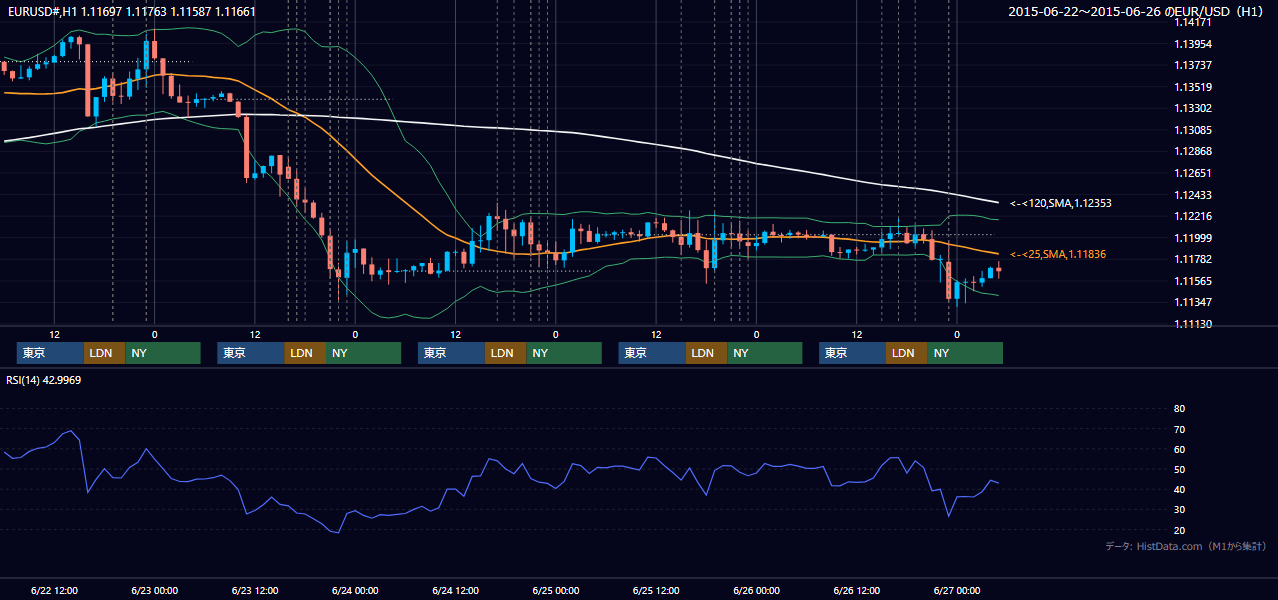Select time axis label 6/25 00:00
This screenshot has height=600, width=1278.
coord(555,591)
